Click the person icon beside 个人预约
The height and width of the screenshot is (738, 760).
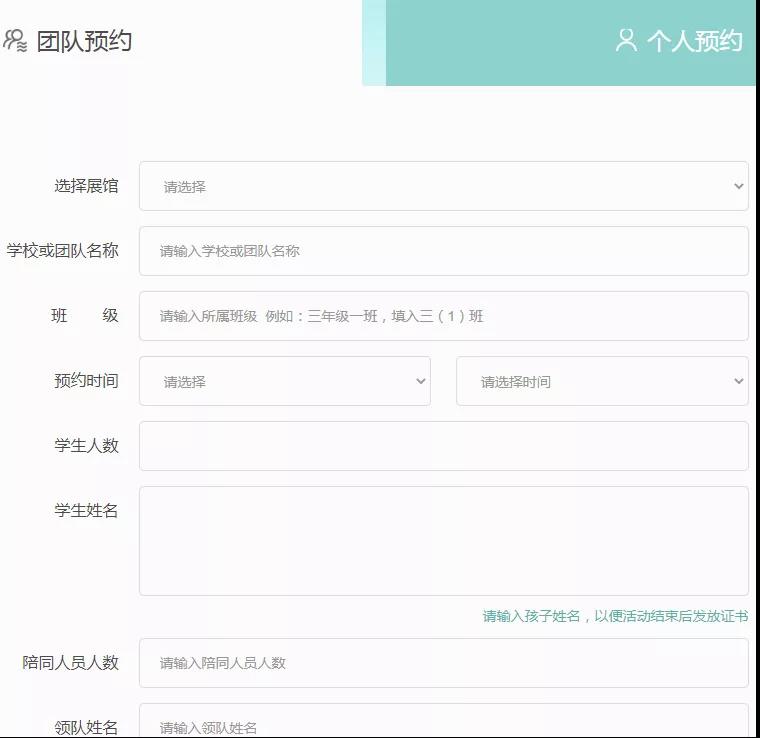pyautogui.click(x=626, y=40)
